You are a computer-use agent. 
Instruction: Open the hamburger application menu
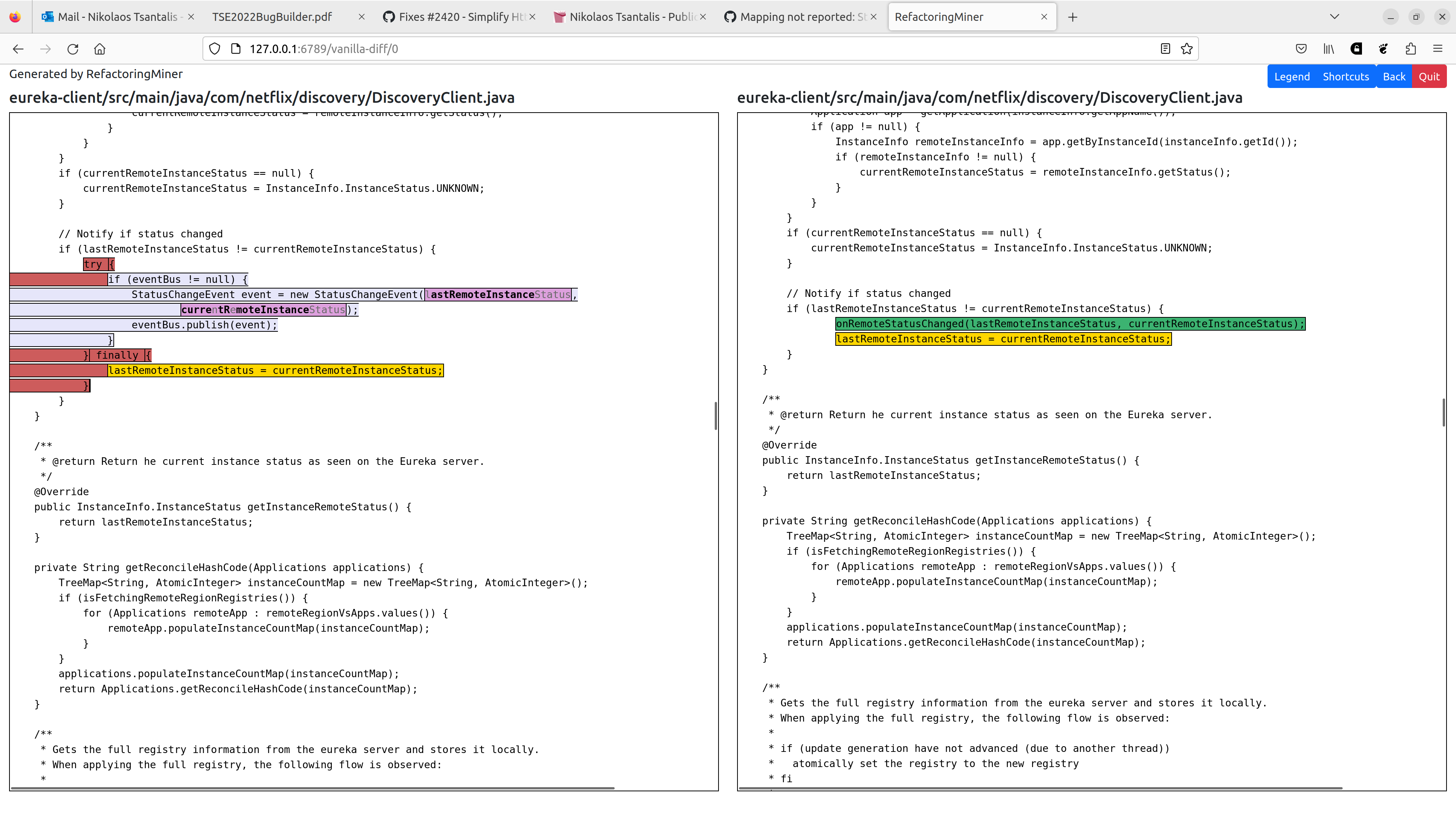click(x=1438, y=49)
